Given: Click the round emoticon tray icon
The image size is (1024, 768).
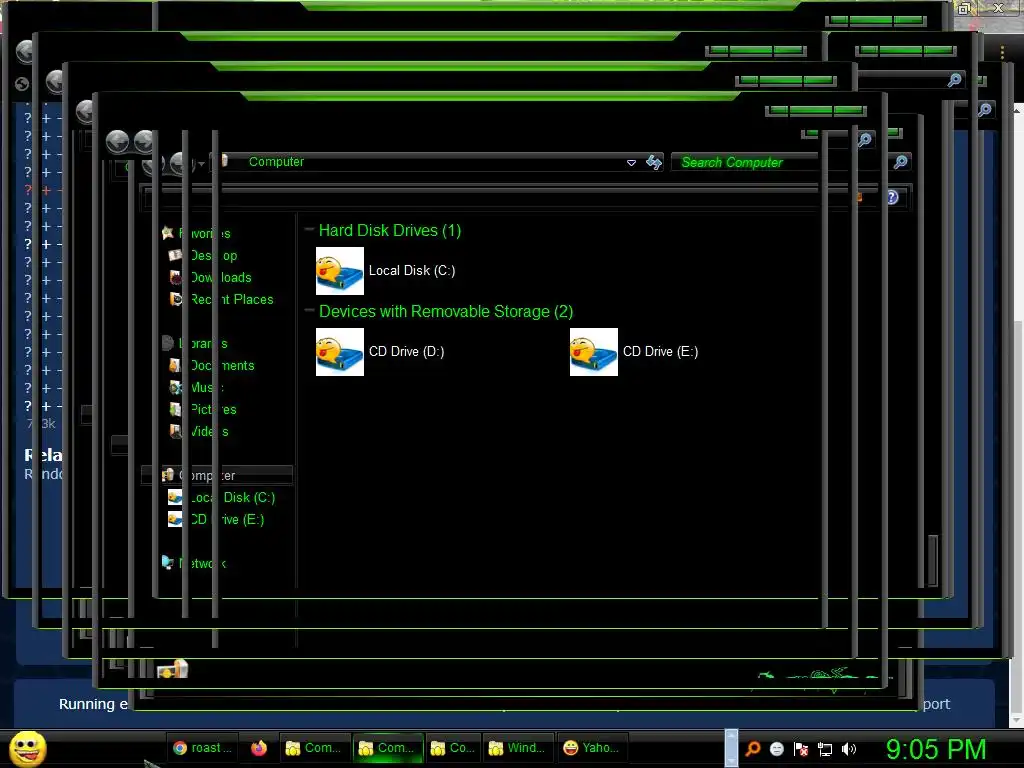Looking at the screenshot, I should point(776,749).
